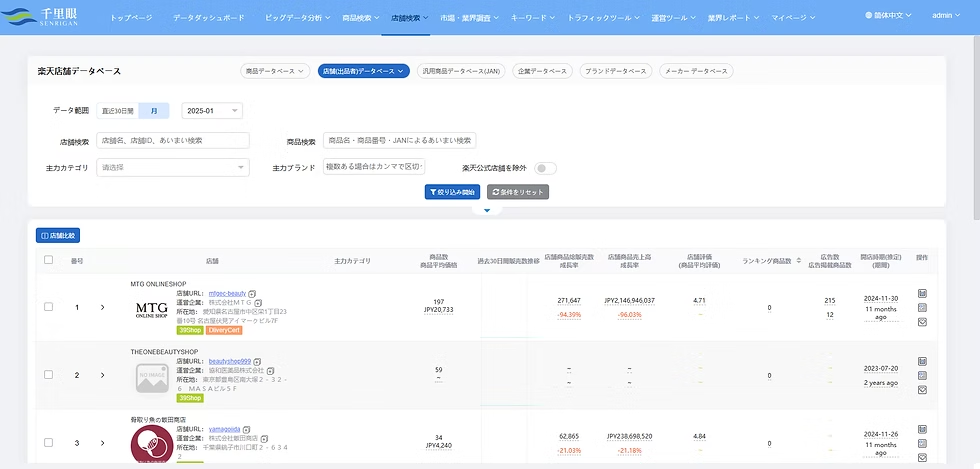The height and width of the screenshot is (469, 980).
Task: Click MTG ONLINE SHOP logo thumbnail
Action: pos(152,310)
